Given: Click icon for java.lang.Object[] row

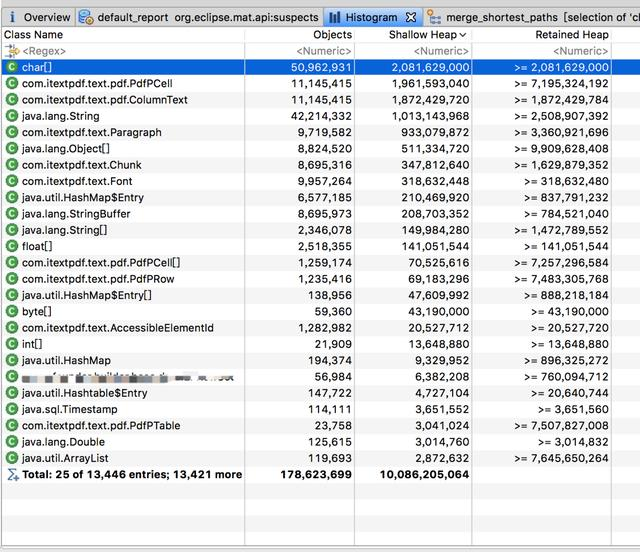Looking at the screenshot, I should coord(12,149).
